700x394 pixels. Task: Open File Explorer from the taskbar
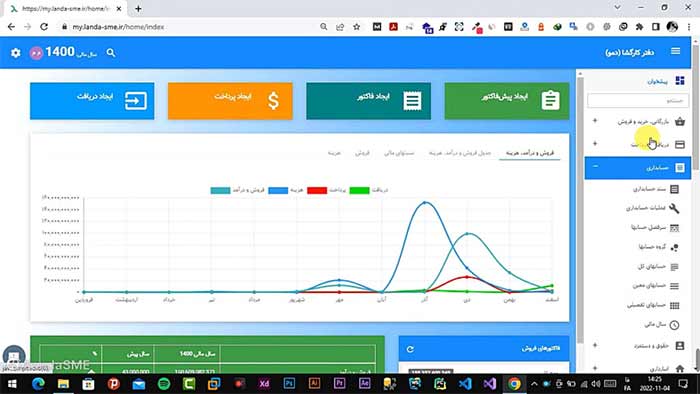point(63,384)
